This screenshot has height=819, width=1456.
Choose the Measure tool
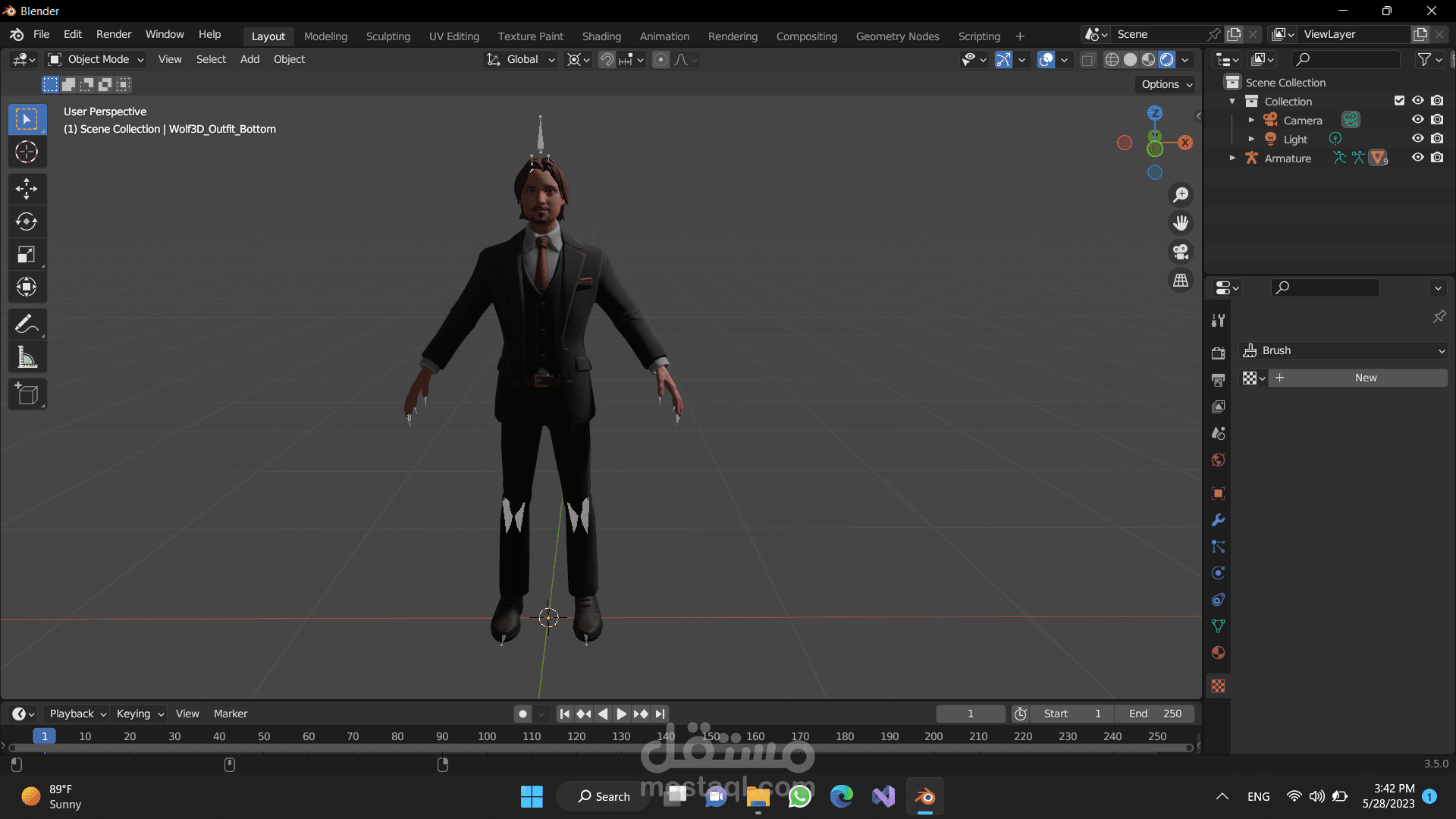pyautogui.click(x=27, y=357)
